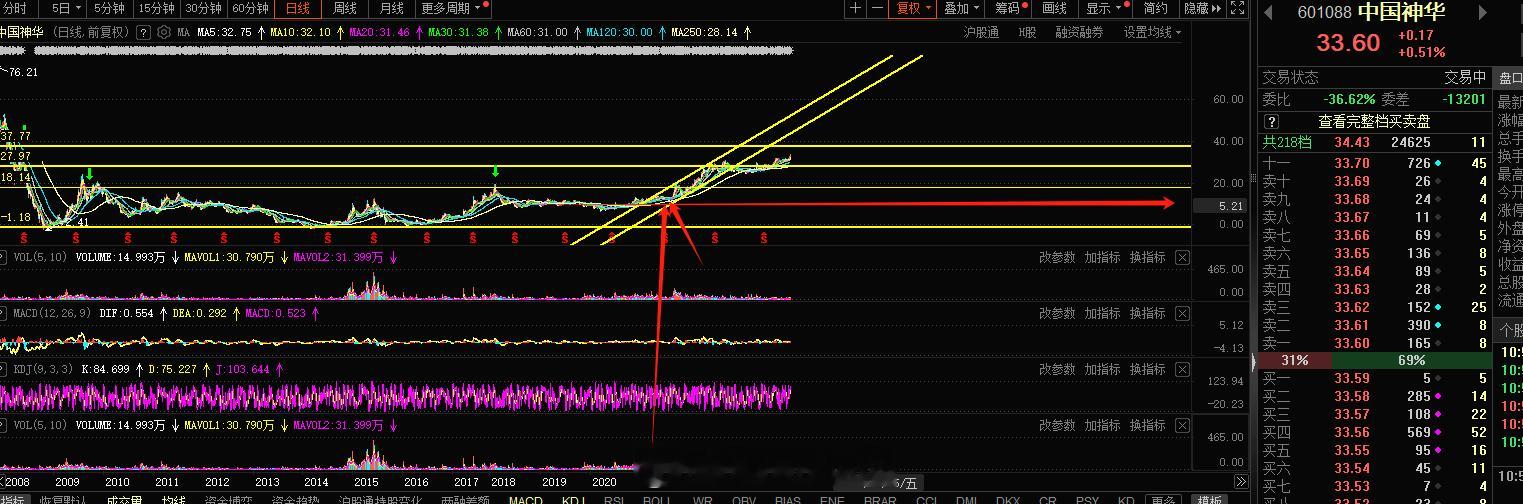
Task: Click 改参数 on the KDJ panel
Action: pos(1057,370)
